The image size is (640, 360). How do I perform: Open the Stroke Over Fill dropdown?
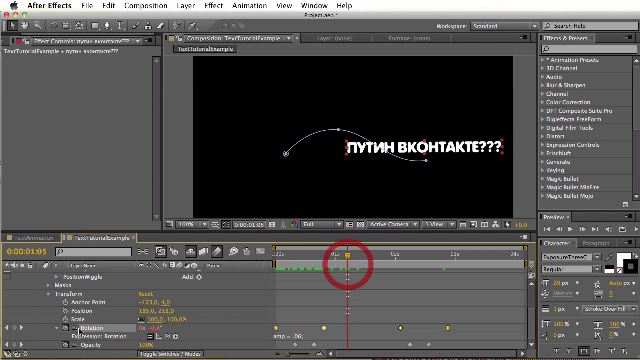point(609,309)
